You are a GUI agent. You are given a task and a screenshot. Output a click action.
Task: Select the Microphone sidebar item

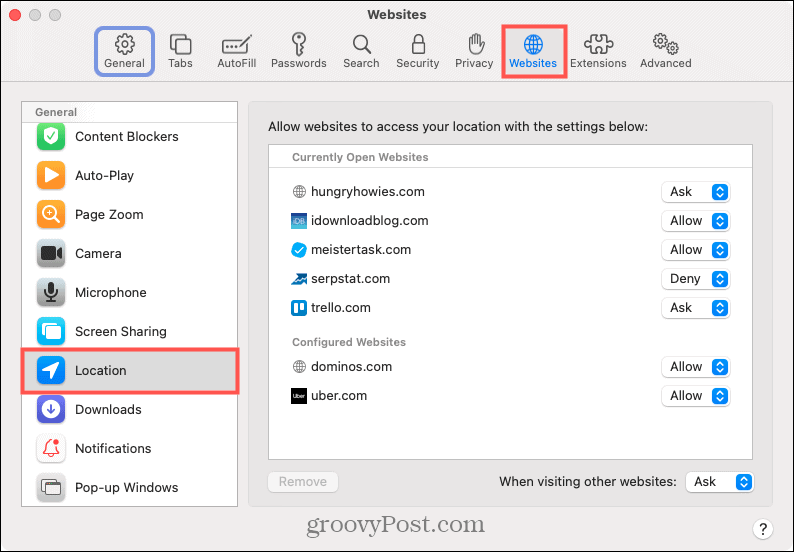(130, 292)
